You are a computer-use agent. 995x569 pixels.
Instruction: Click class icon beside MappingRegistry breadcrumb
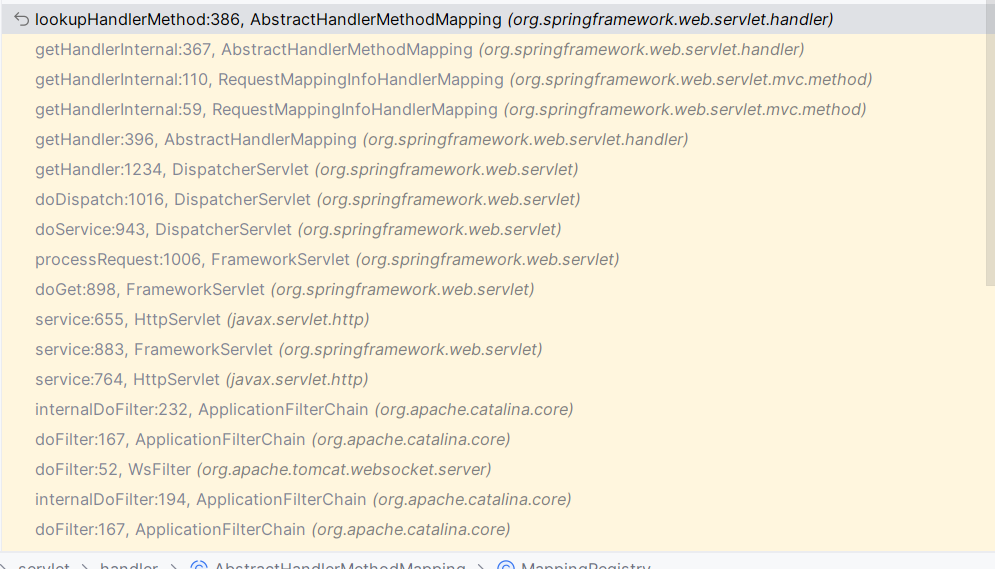coord(505,566)
